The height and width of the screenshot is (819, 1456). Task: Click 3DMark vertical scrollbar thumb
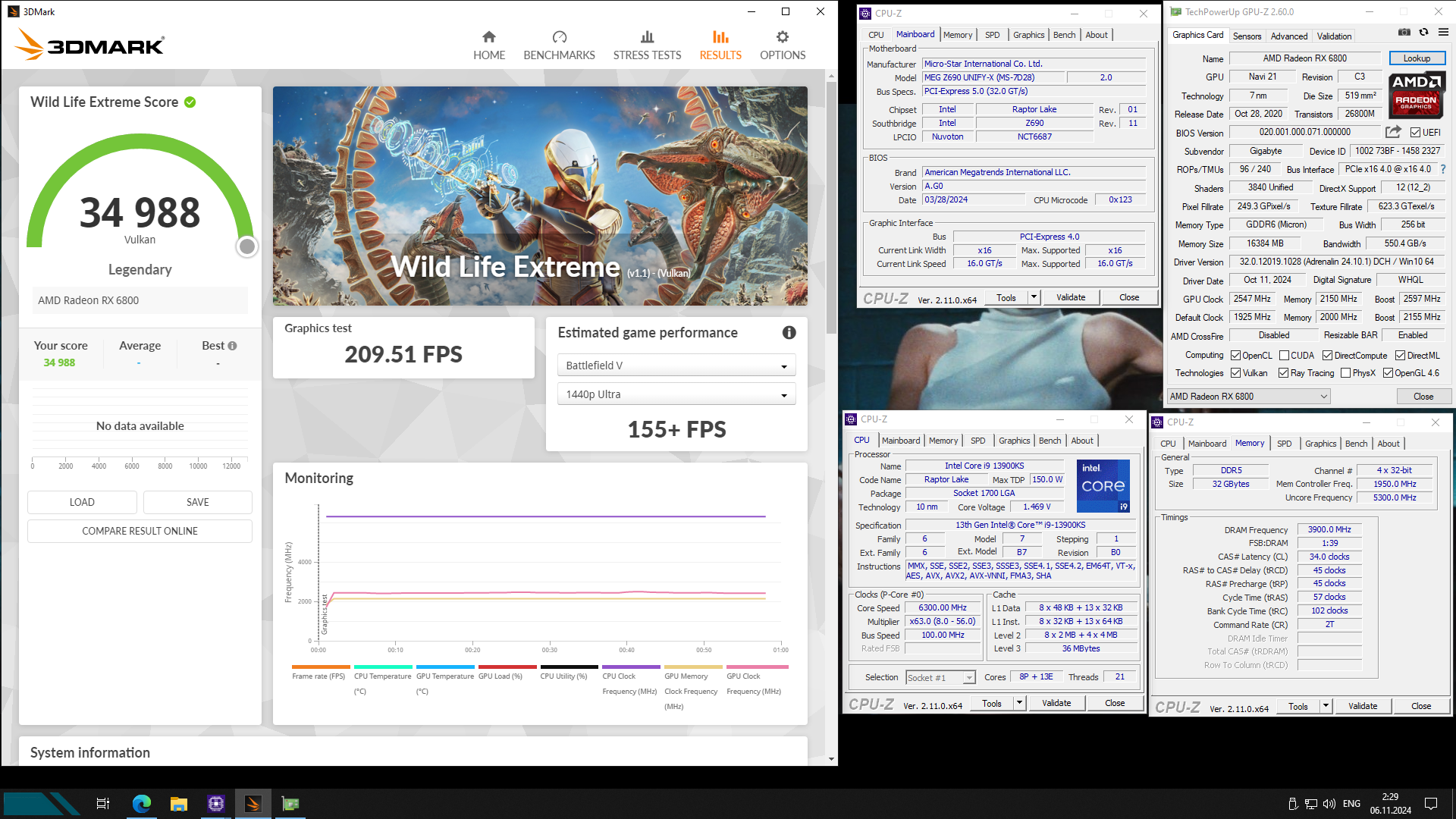(831, 206)
